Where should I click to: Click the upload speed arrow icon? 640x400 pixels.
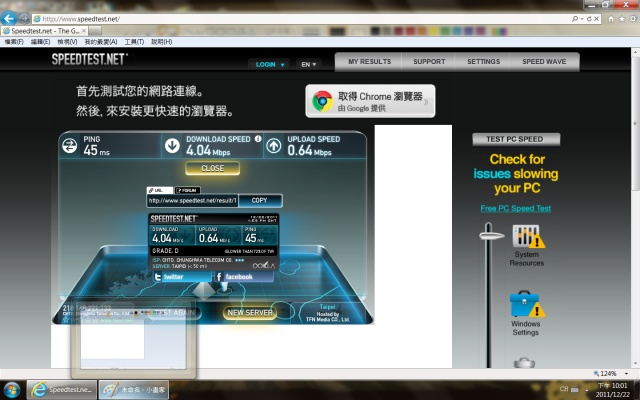(273, 146)
